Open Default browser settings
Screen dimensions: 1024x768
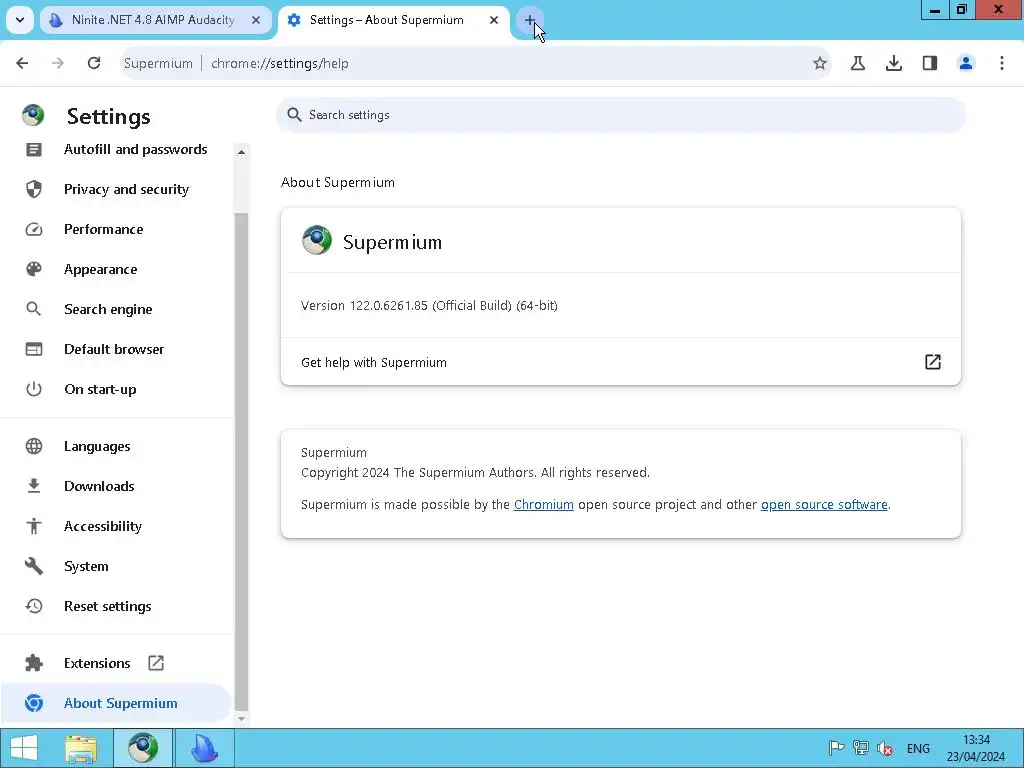[x=116, y=349]
